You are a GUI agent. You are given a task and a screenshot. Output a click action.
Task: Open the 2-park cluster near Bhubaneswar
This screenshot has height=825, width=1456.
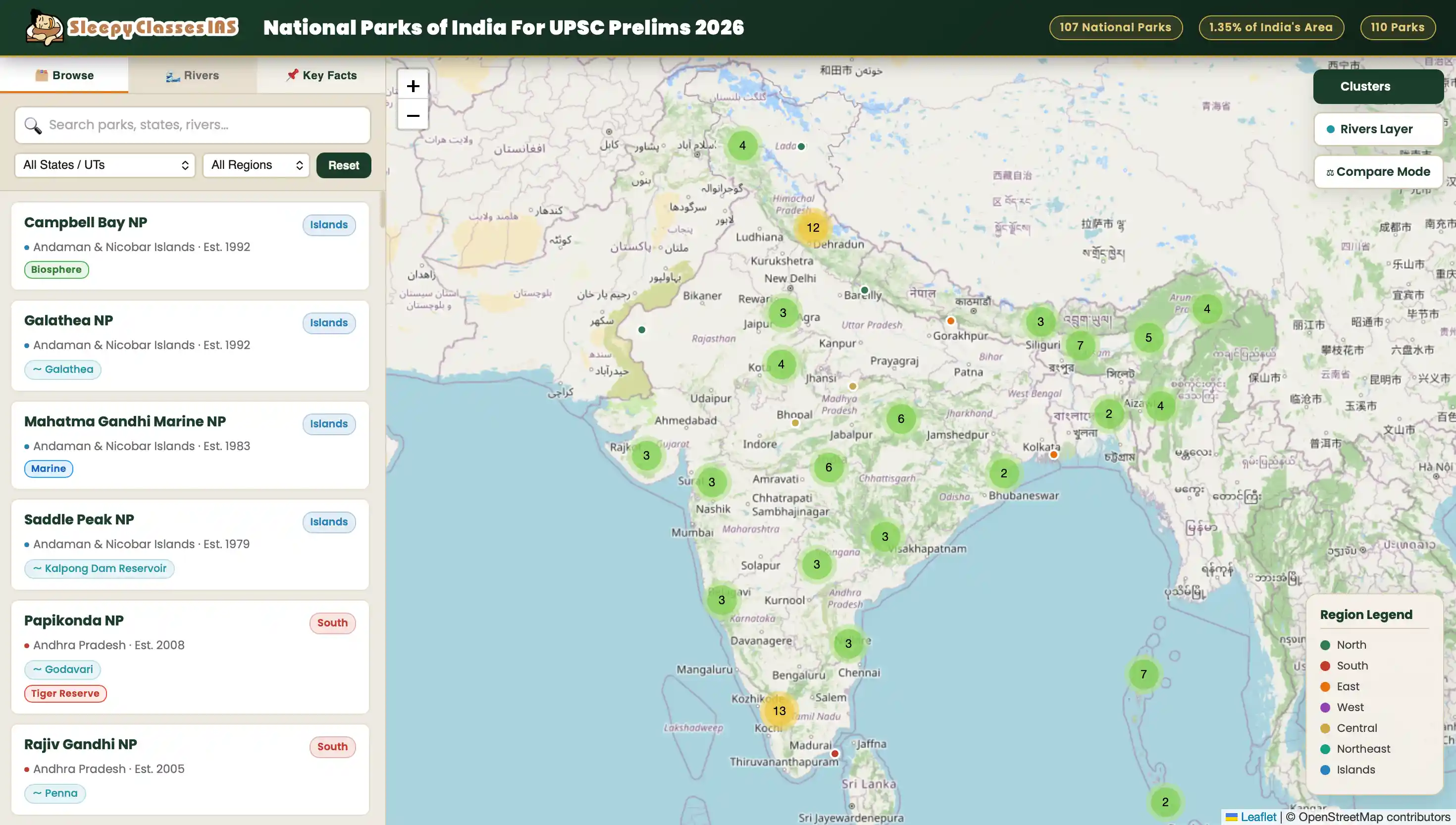[1003, 473]
